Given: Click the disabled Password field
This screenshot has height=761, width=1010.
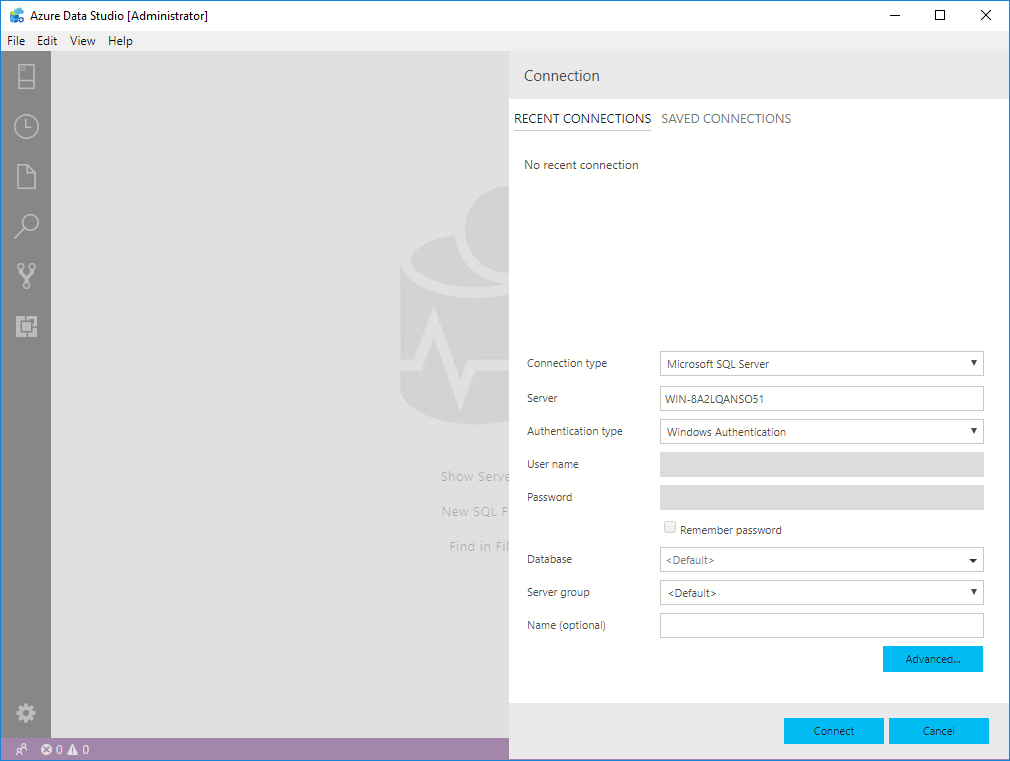Looking at the screenshot, I should tap(821, 497).
